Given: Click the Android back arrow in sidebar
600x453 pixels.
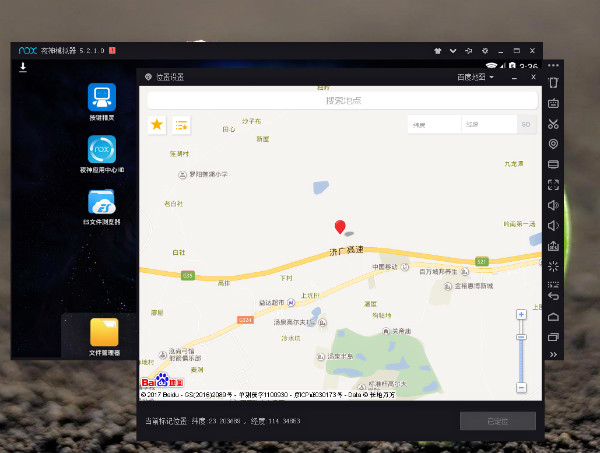Looking at the screenshot, I should coord(553,296).
